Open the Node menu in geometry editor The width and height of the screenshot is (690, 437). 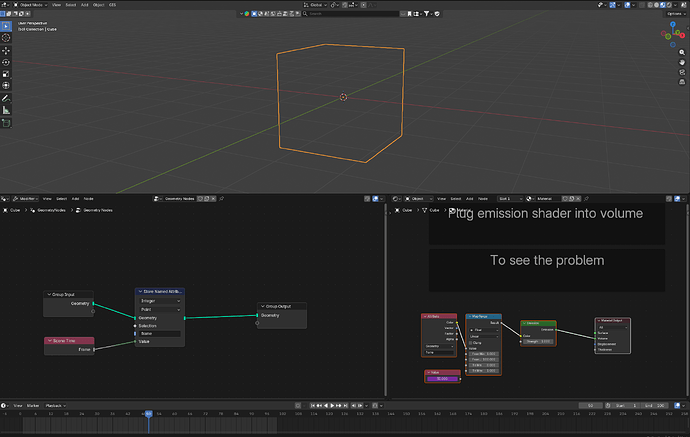pyautogui.click(x=88, y=198)
